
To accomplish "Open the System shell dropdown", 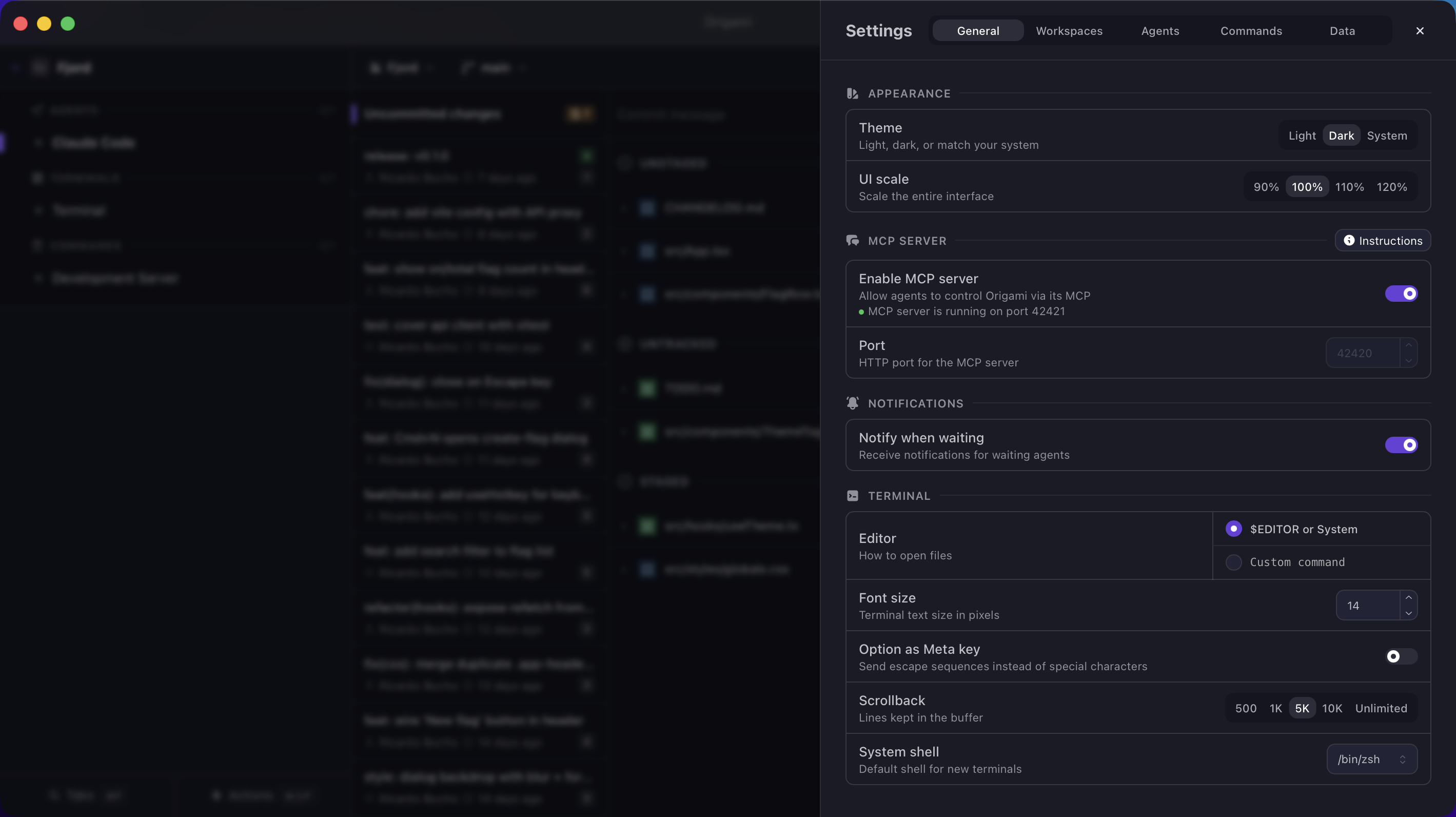I will point(1372,760).
